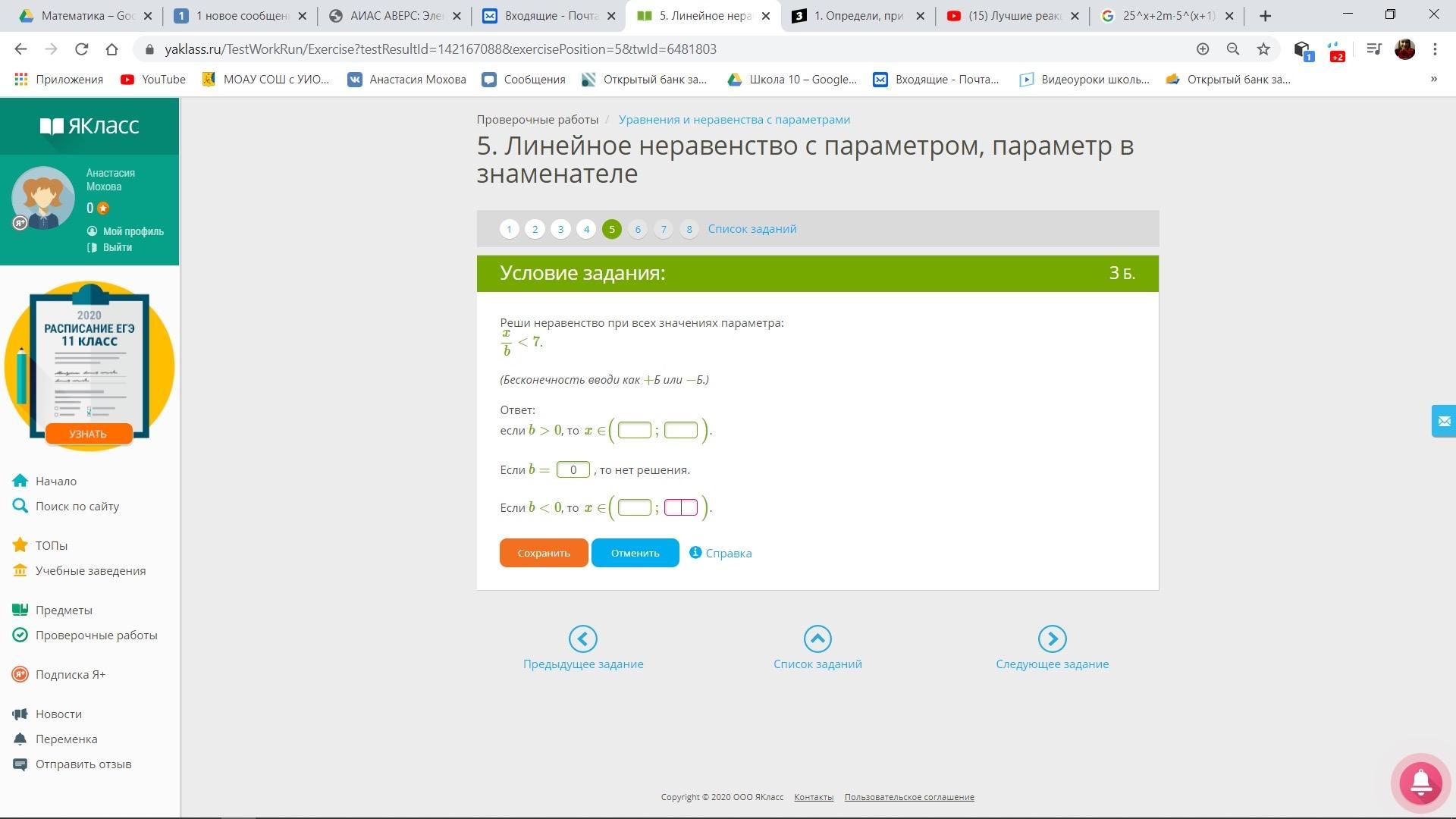Click the browser reload icon
Screen dimensions: 1456x819
[x=81, y=49]
